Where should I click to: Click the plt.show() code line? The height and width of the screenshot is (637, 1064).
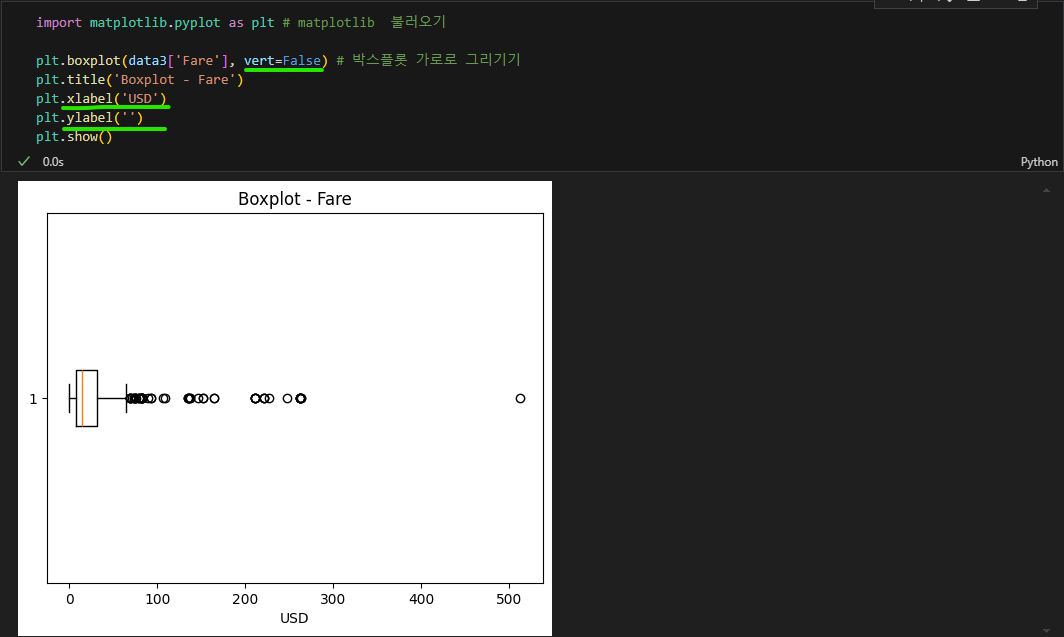74,136
